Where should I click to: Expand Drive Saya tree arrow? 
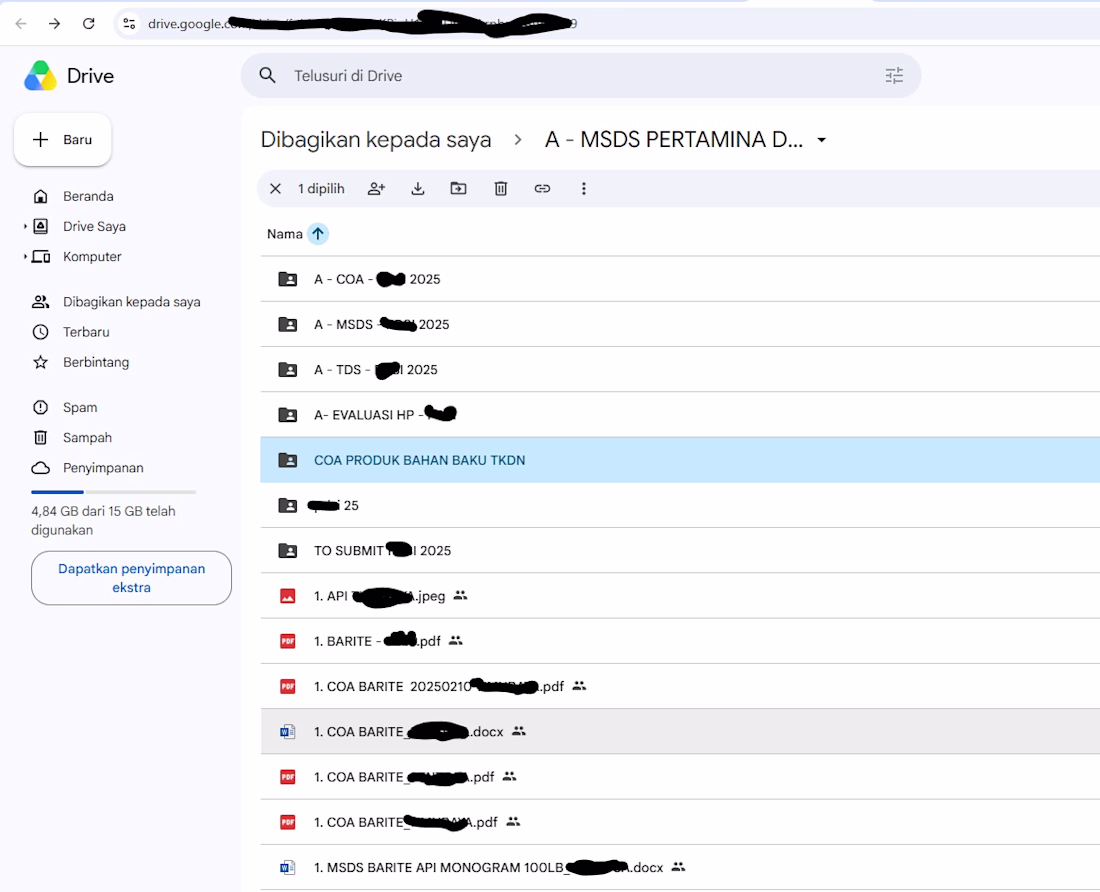click(25, 227)
